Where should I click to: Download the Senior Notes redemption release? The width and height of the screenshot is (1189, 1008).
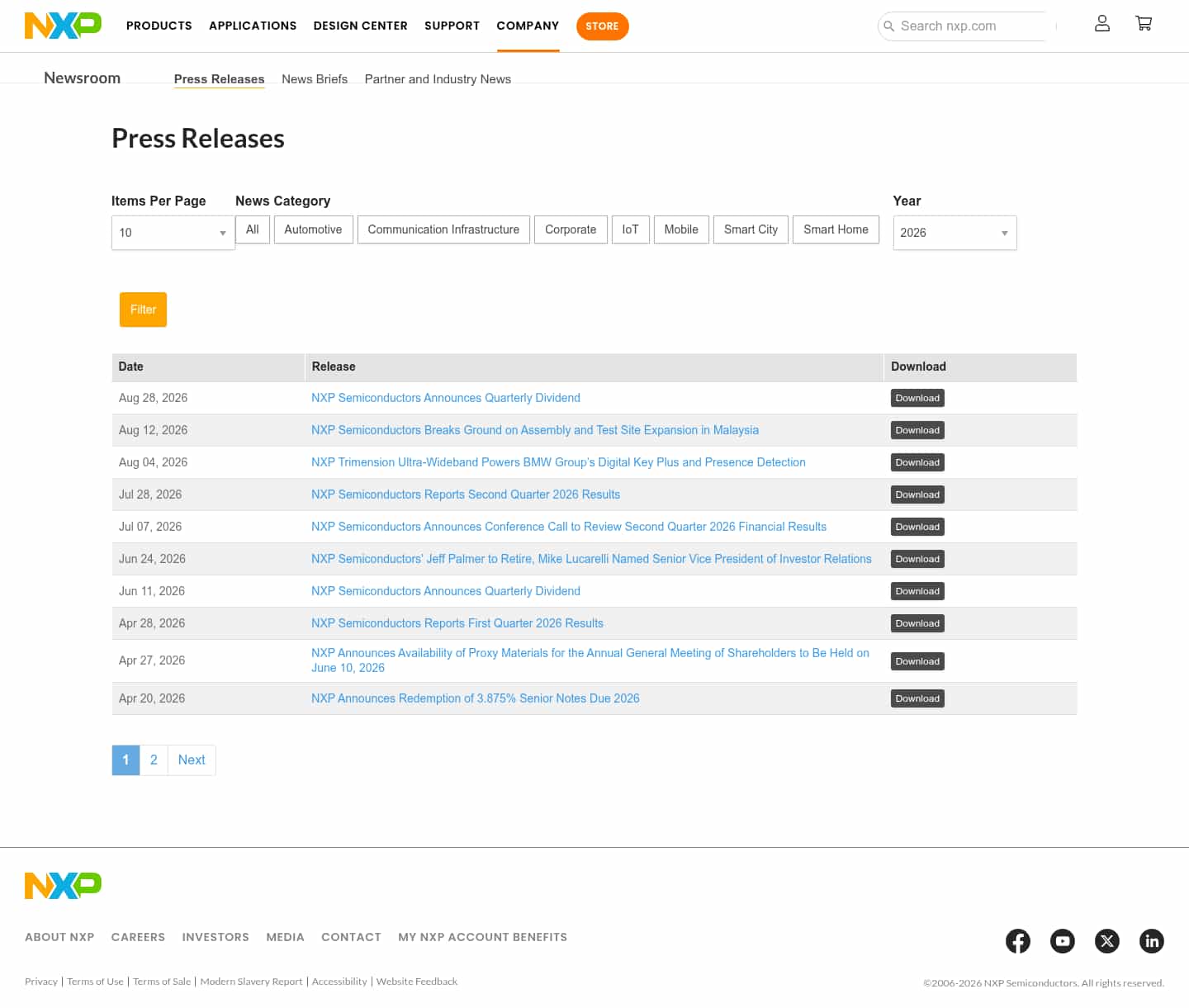[x=917, y=698]
